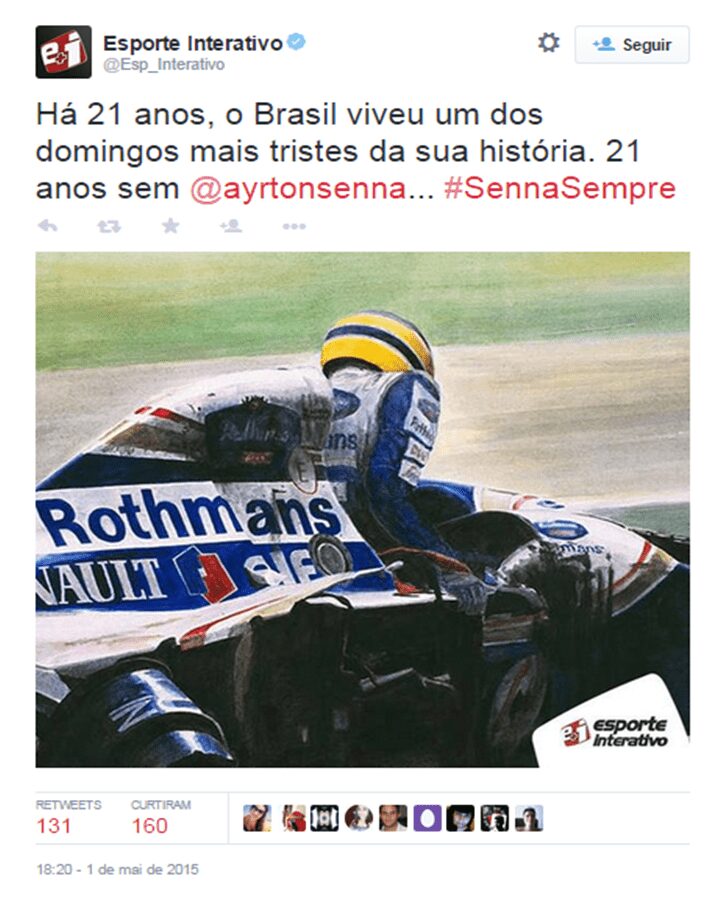The height and width of the screenshot is (897, 726).
Task: Click the reply arrow icon
Action: click(47, 226)
